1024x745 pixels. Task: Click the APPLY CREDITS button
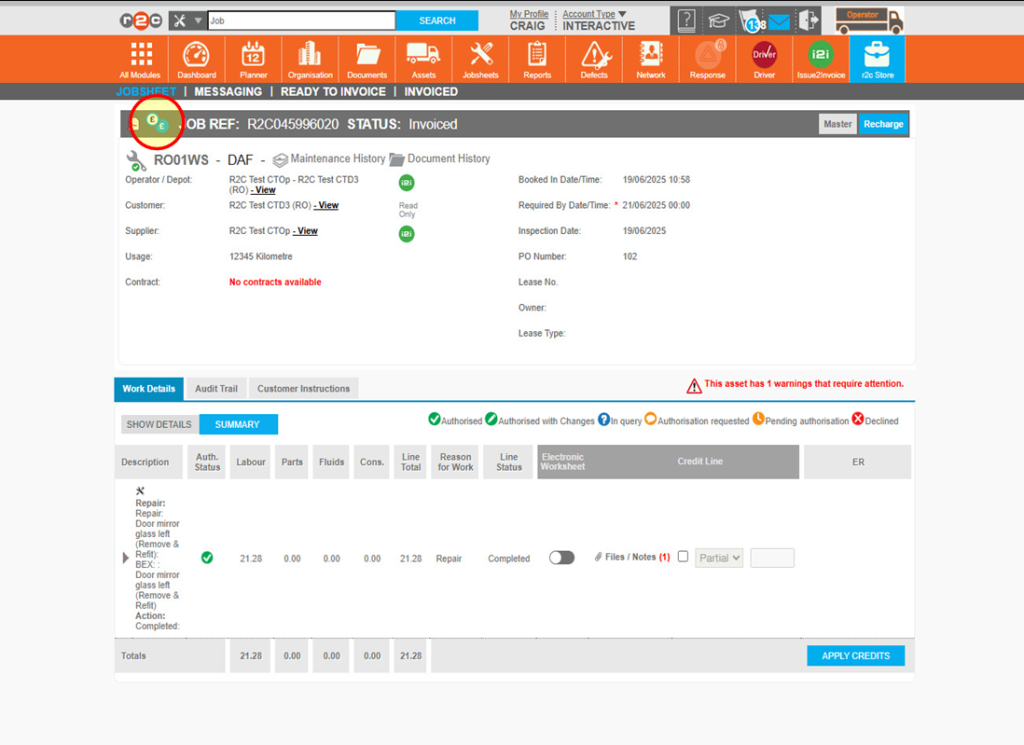tap(855, 655)
